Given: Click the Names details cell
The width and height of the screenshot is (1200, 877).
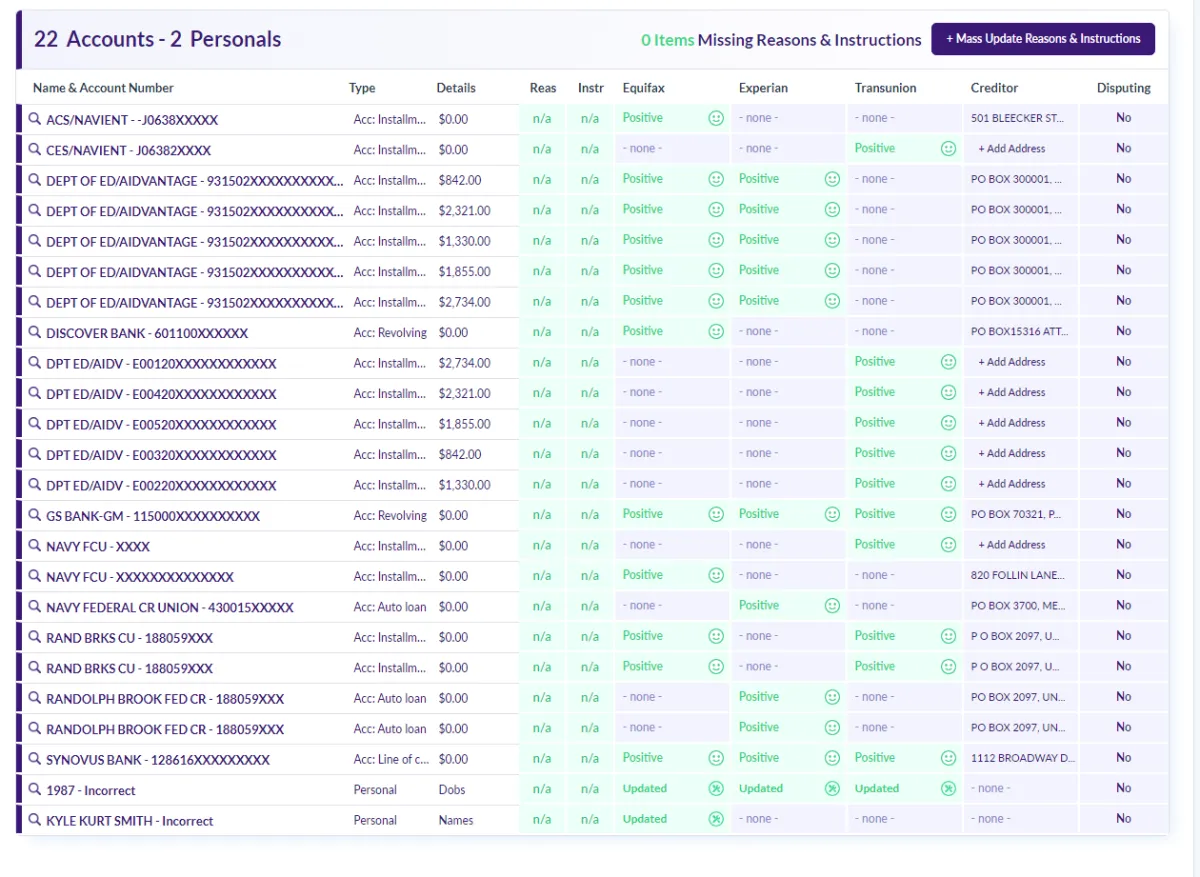Looking at the screenshot, I should [x=455, y=820].
